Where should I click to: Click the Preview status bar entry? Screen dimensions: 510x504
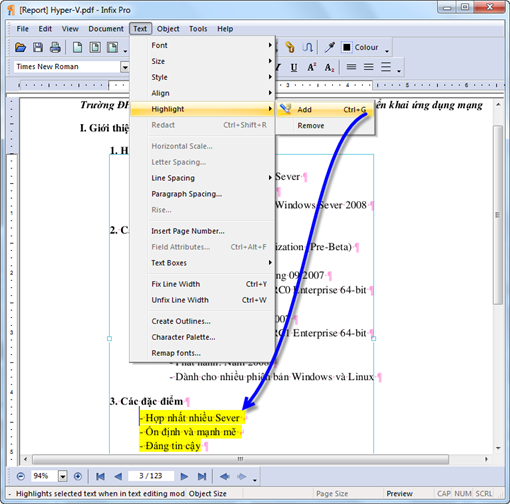(399, 494)
